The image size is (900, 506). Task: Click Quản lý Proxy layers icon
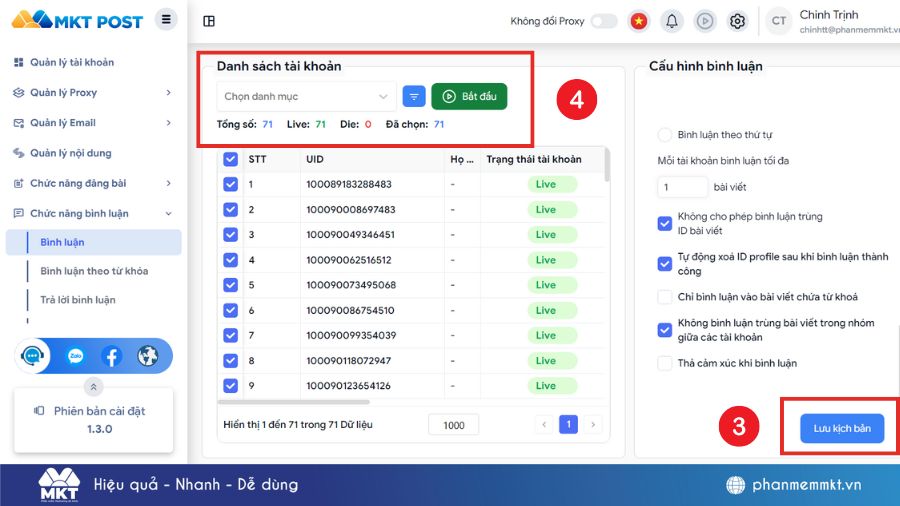pos(18,92)
